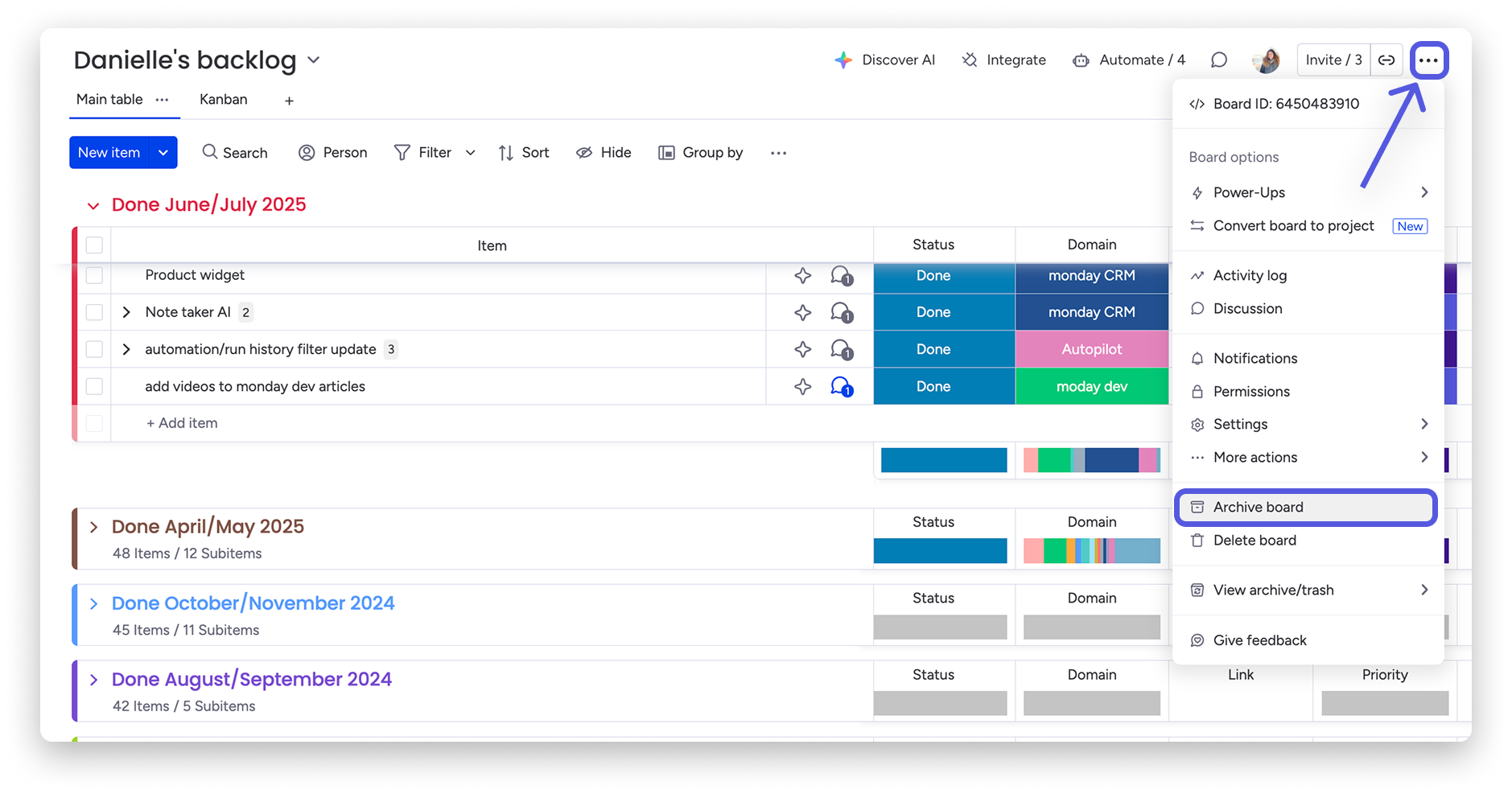Open the Discover AI sparkle icon
Screen dimensions: 1512x794
[x=843, y=60]
